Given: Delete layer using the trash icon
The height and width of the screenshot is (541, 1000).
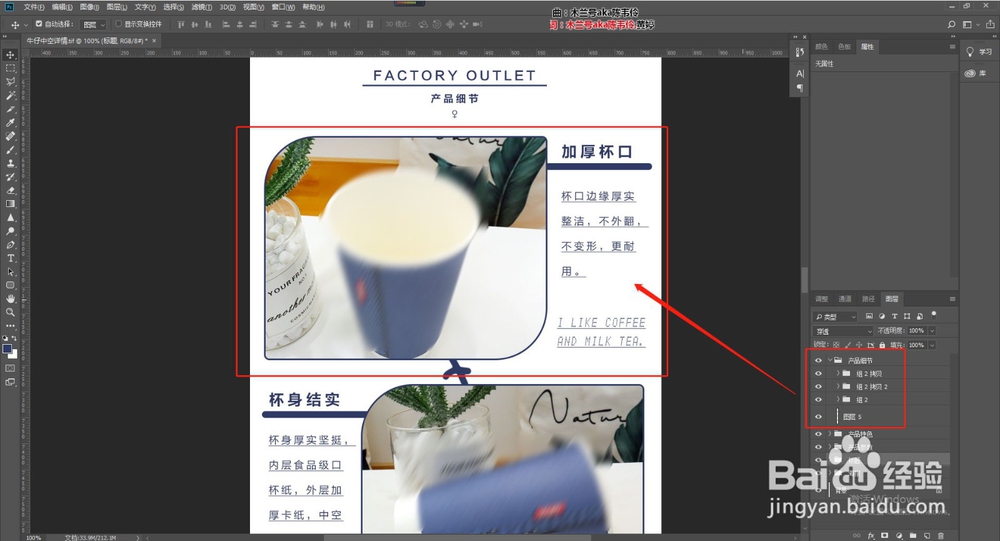Looking at the screenshot, I should coord(941,536).
